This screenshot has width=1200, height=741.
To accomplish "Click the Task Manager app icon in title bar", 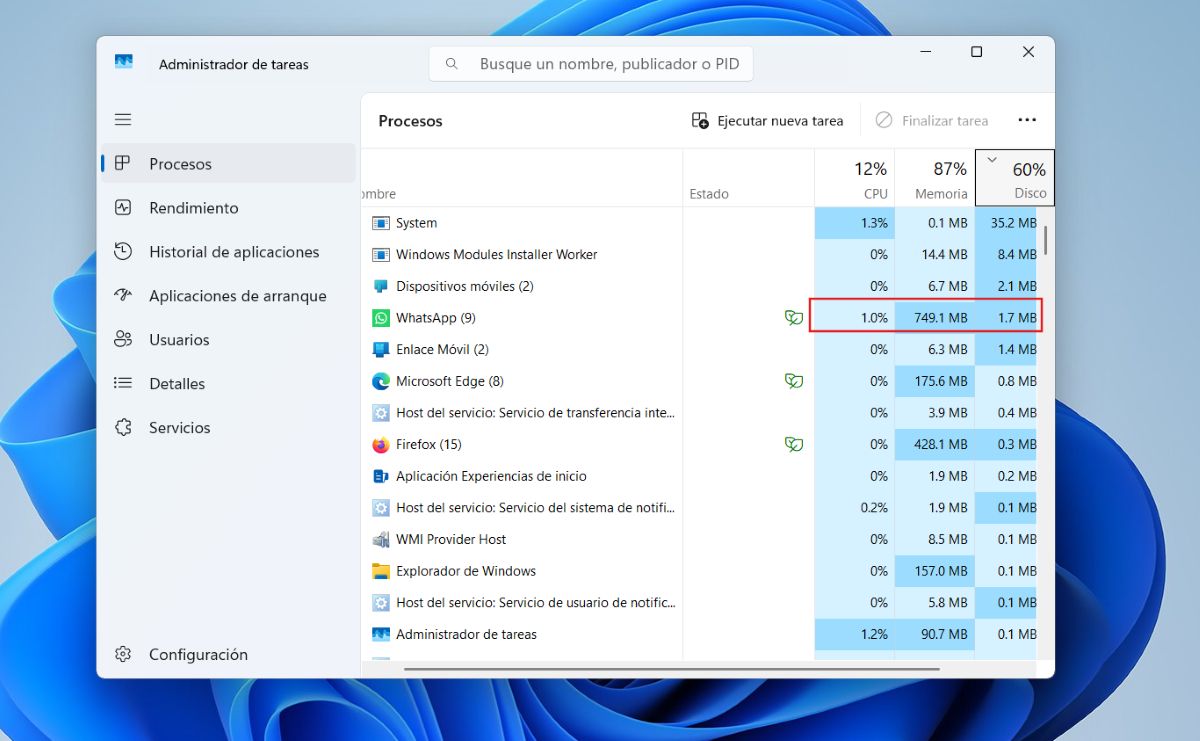I will (124, 63).
